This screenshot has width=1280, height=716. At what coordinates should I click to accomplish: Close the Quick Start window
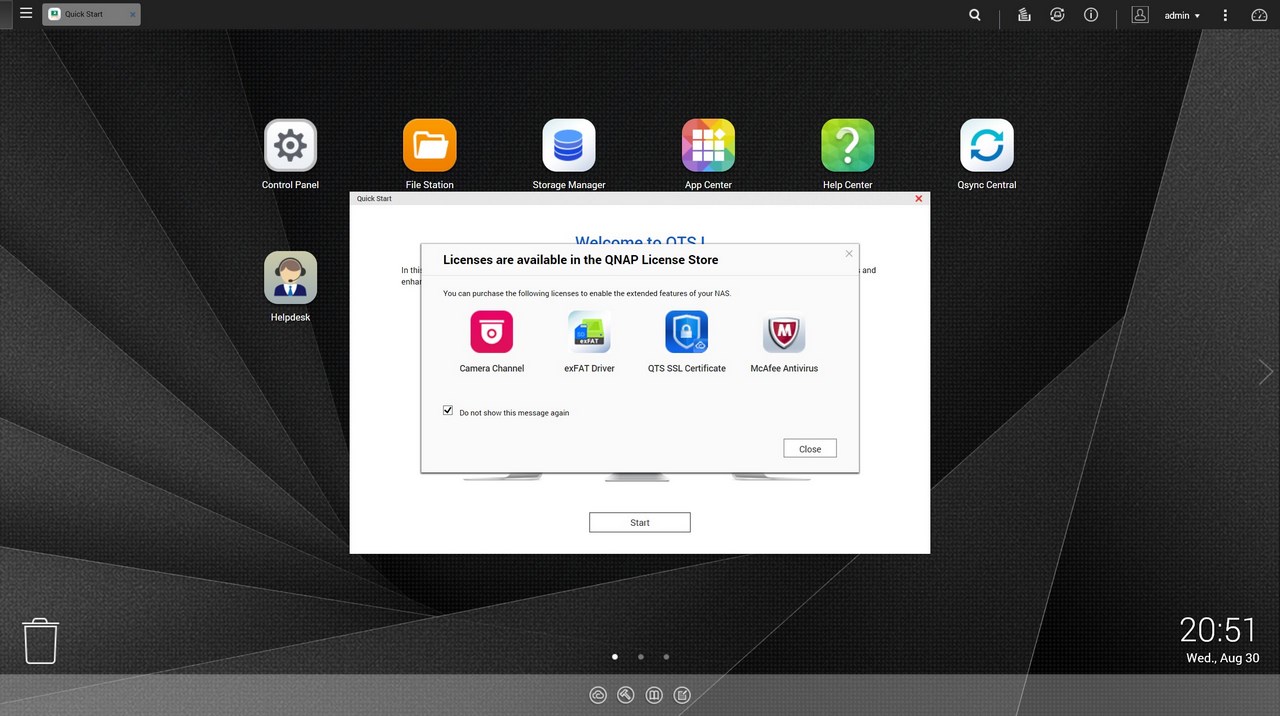(x=919, y=198)
